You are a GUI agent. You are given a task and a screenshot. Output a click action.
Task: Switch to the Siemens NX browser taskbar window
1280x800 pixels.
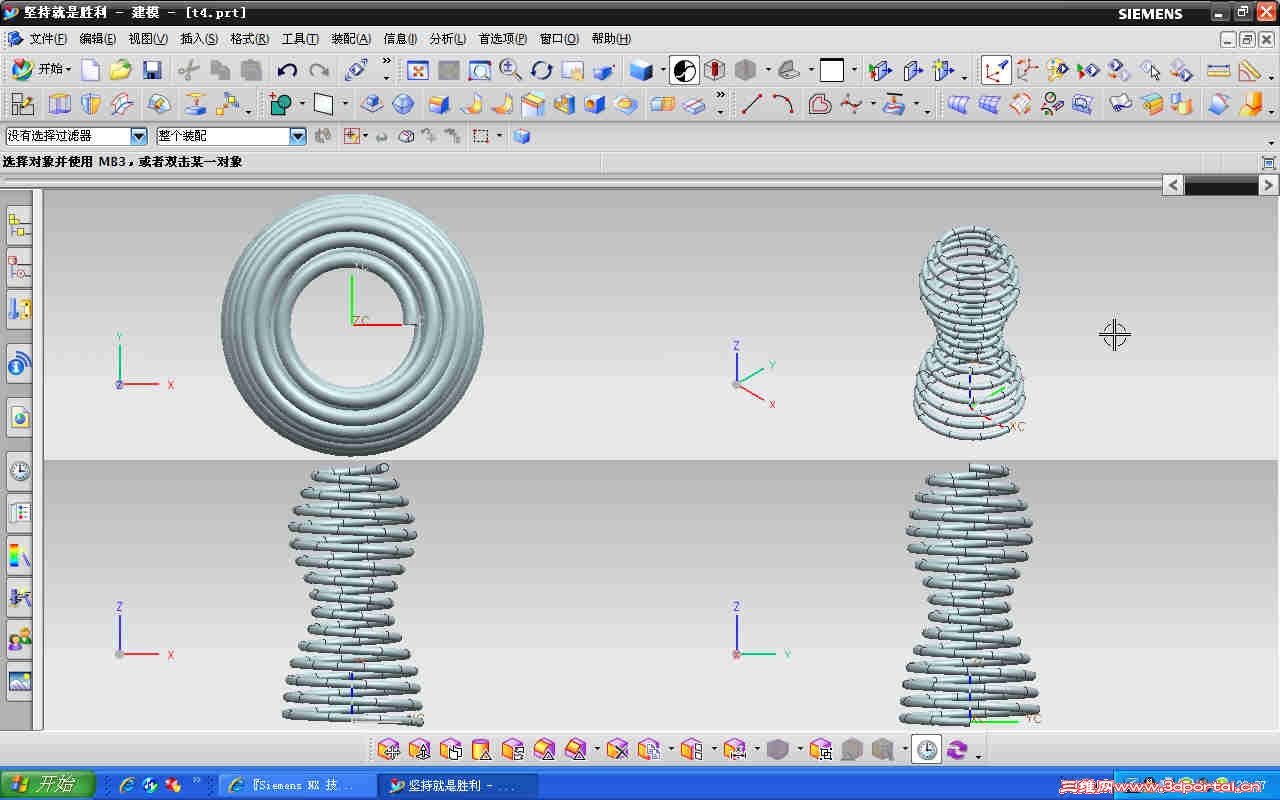coord(297,785)
